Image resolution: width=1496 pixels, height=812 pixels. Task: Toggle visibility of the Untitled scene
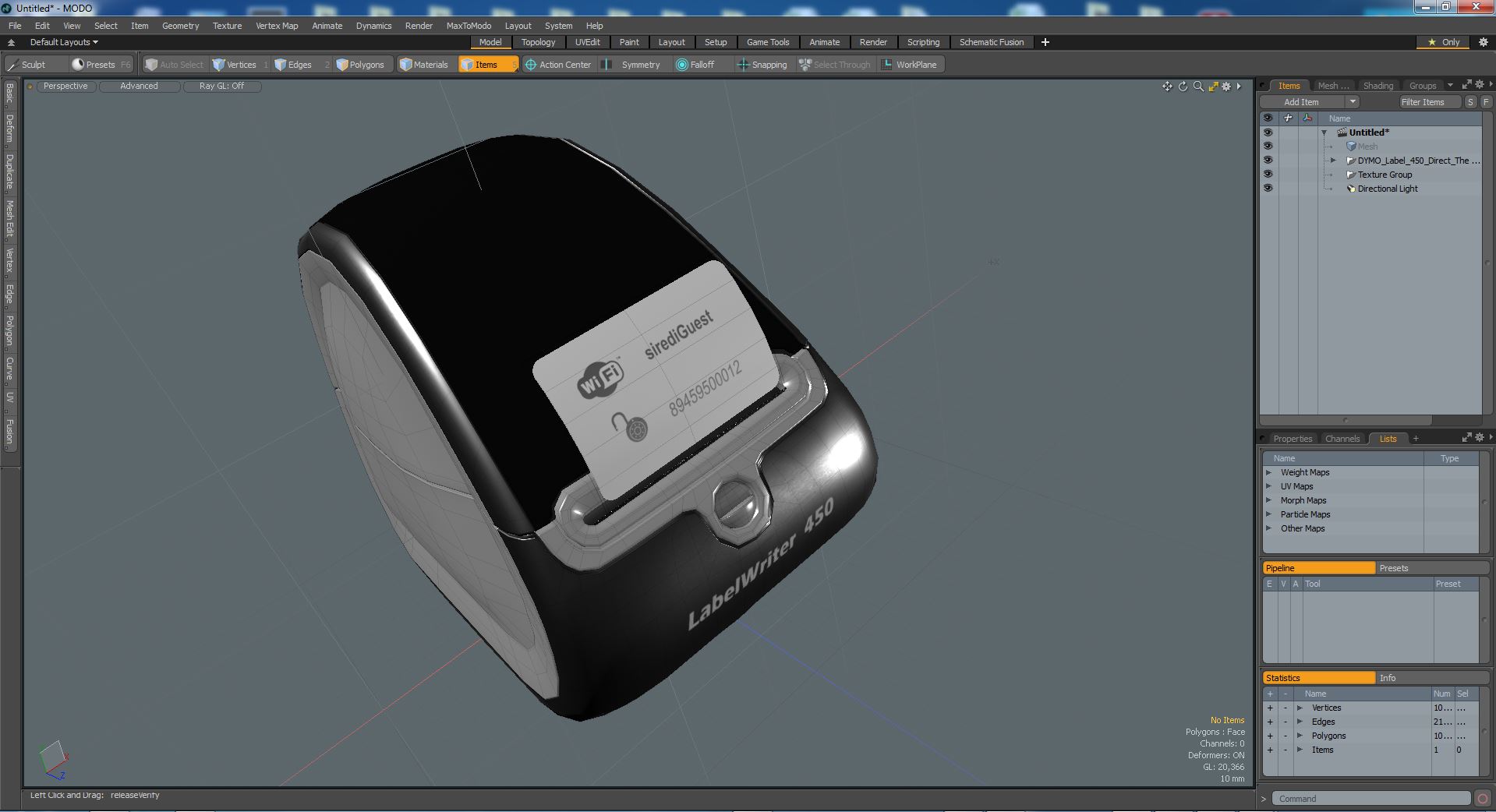[1268, 132]
